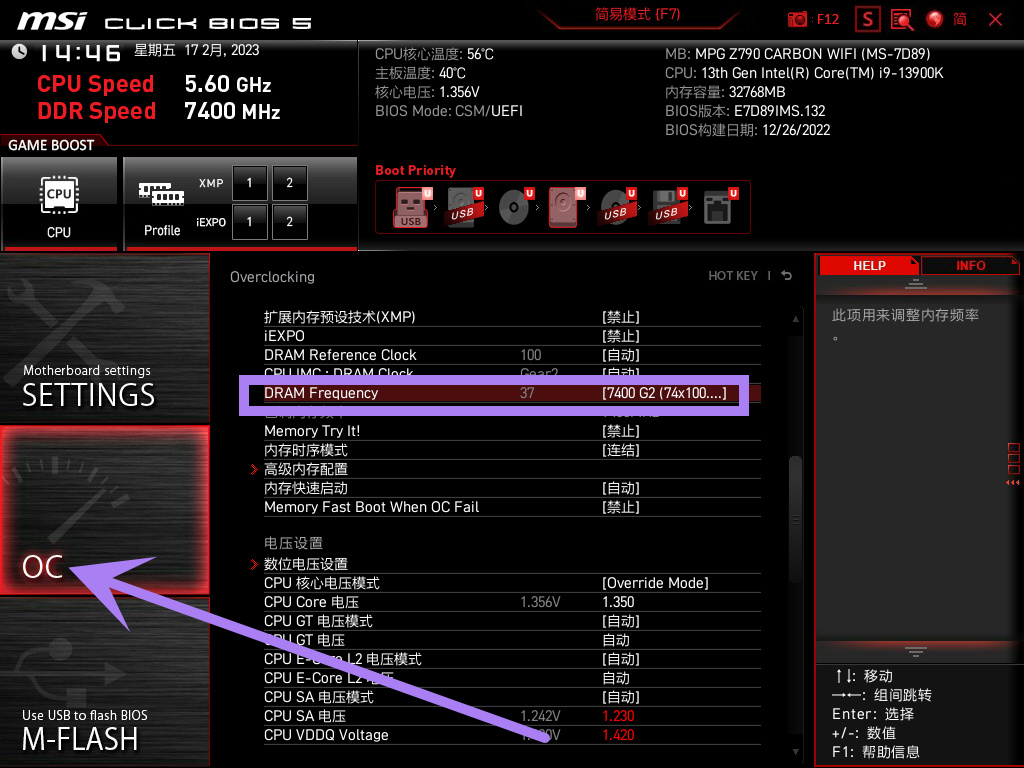Switch to the INFO tab
Image resolution: width=1024 pixels, height=768 pixels.
(970, 266)
